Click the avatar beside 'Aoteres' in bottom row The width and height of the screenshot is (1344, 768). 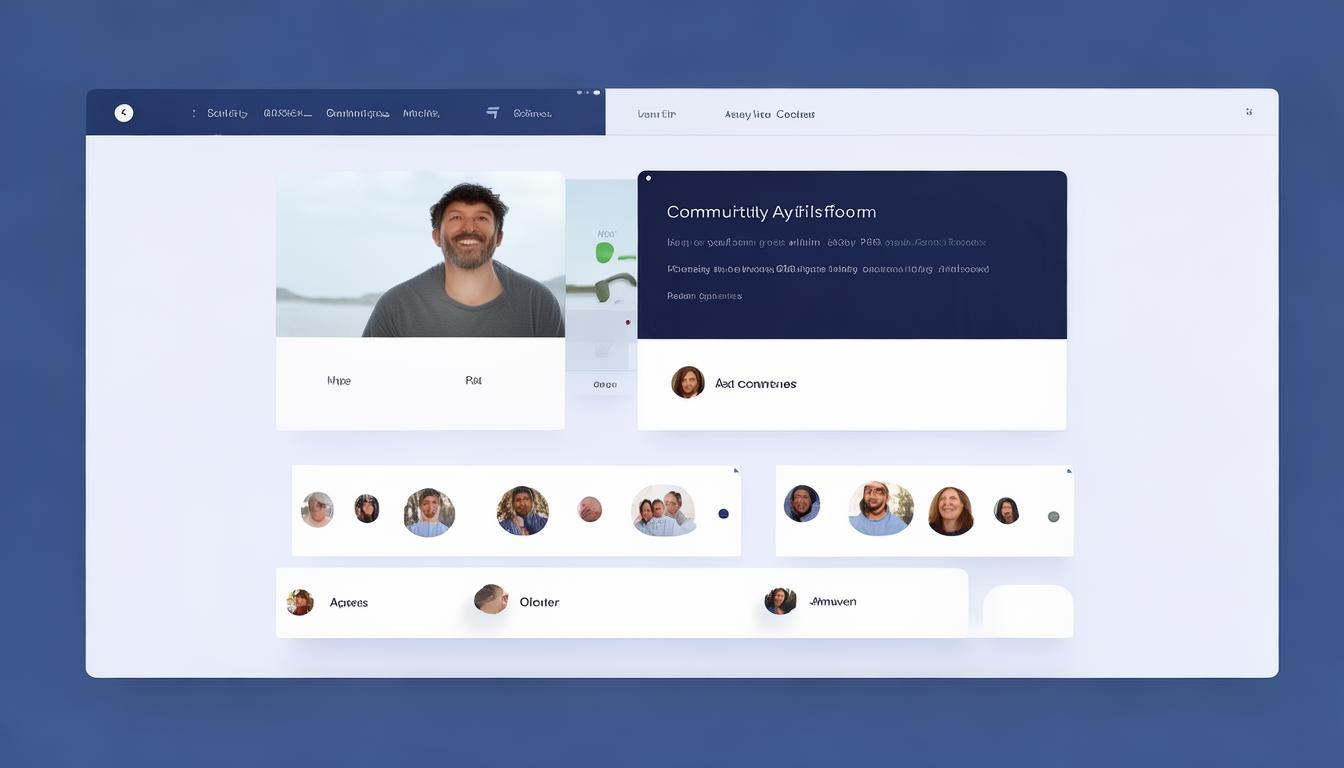300,602
